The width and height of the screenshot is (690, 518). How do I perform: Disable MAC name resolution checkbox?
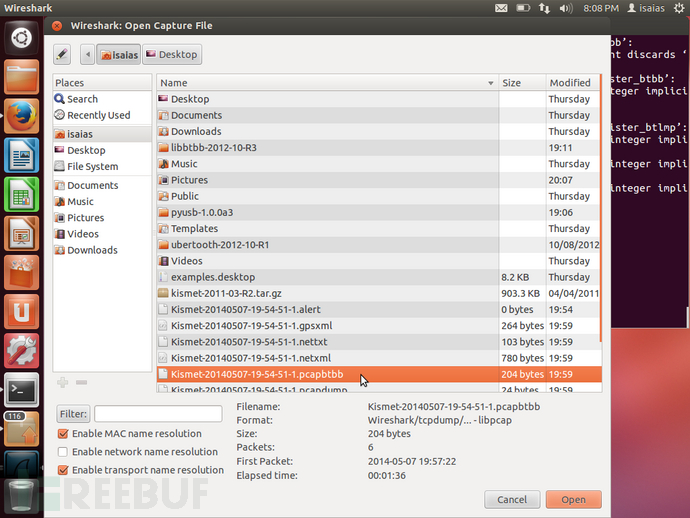click(63, 434)
